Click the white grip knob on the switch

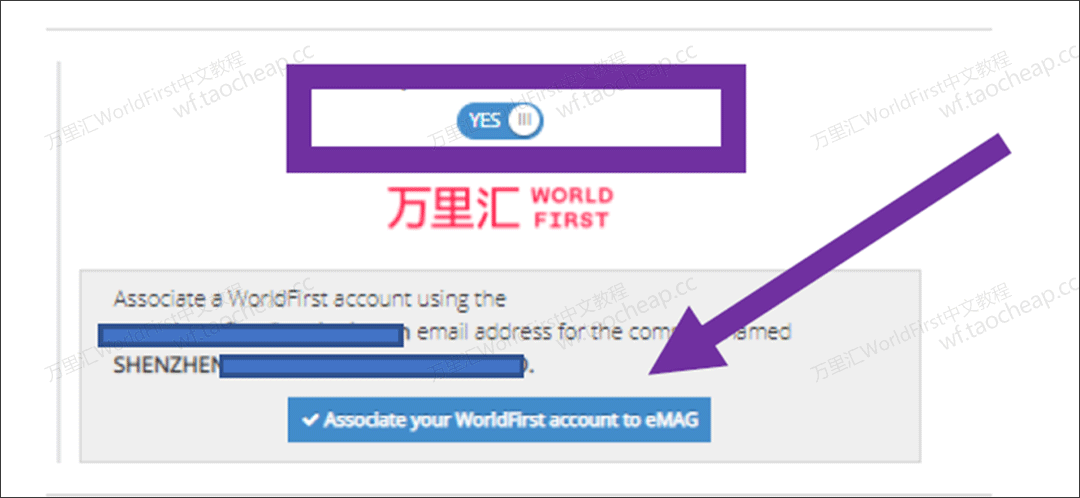525,120
